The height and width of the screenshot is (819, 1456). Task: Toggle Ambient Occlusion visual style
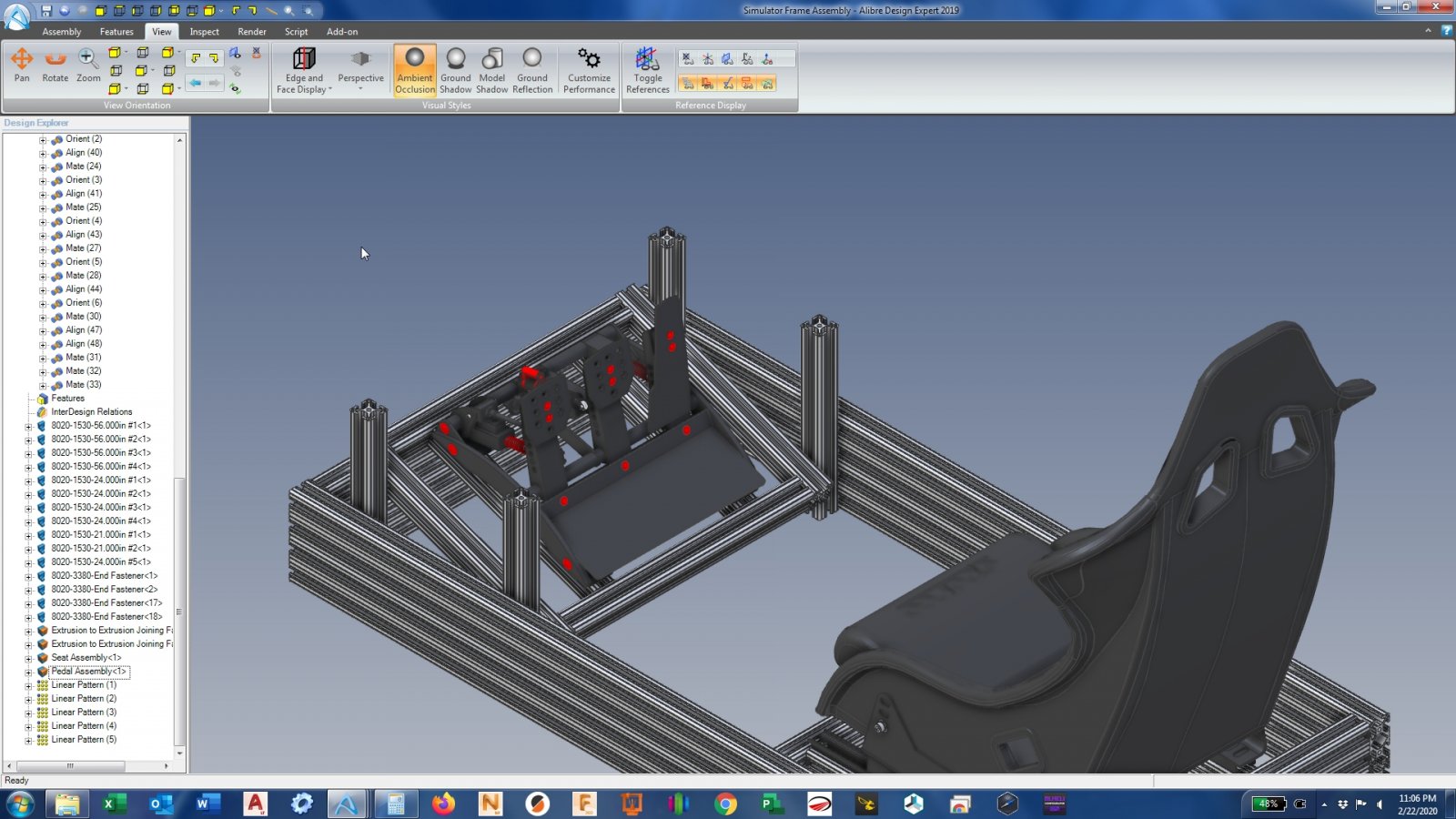point(415,70)
